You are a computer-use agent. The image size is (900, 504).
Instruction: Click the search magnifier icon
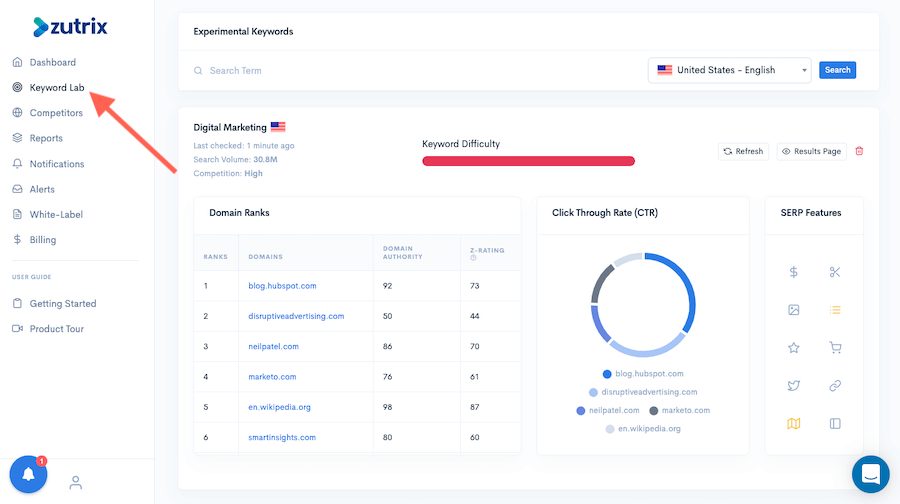tap(198, 71)
